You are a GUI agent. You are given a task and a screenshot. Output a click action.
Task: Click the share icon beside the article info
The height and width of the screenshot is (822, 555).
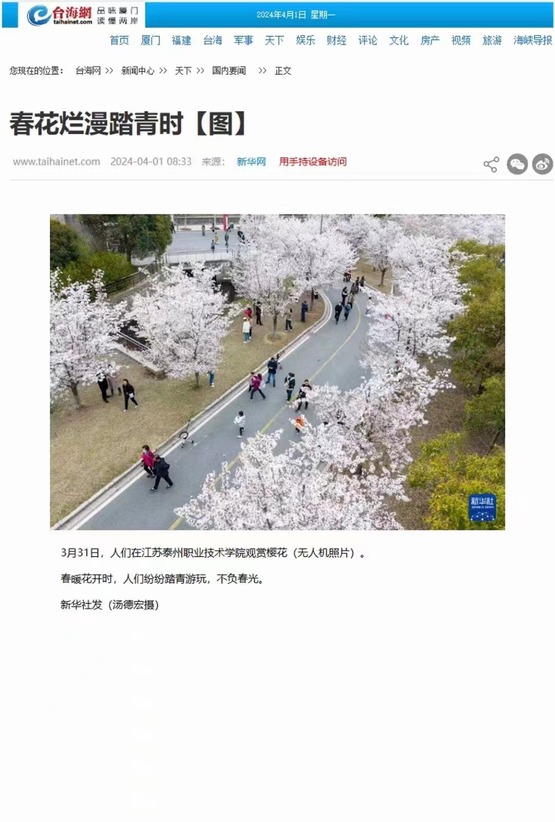(x=491, y=165)
